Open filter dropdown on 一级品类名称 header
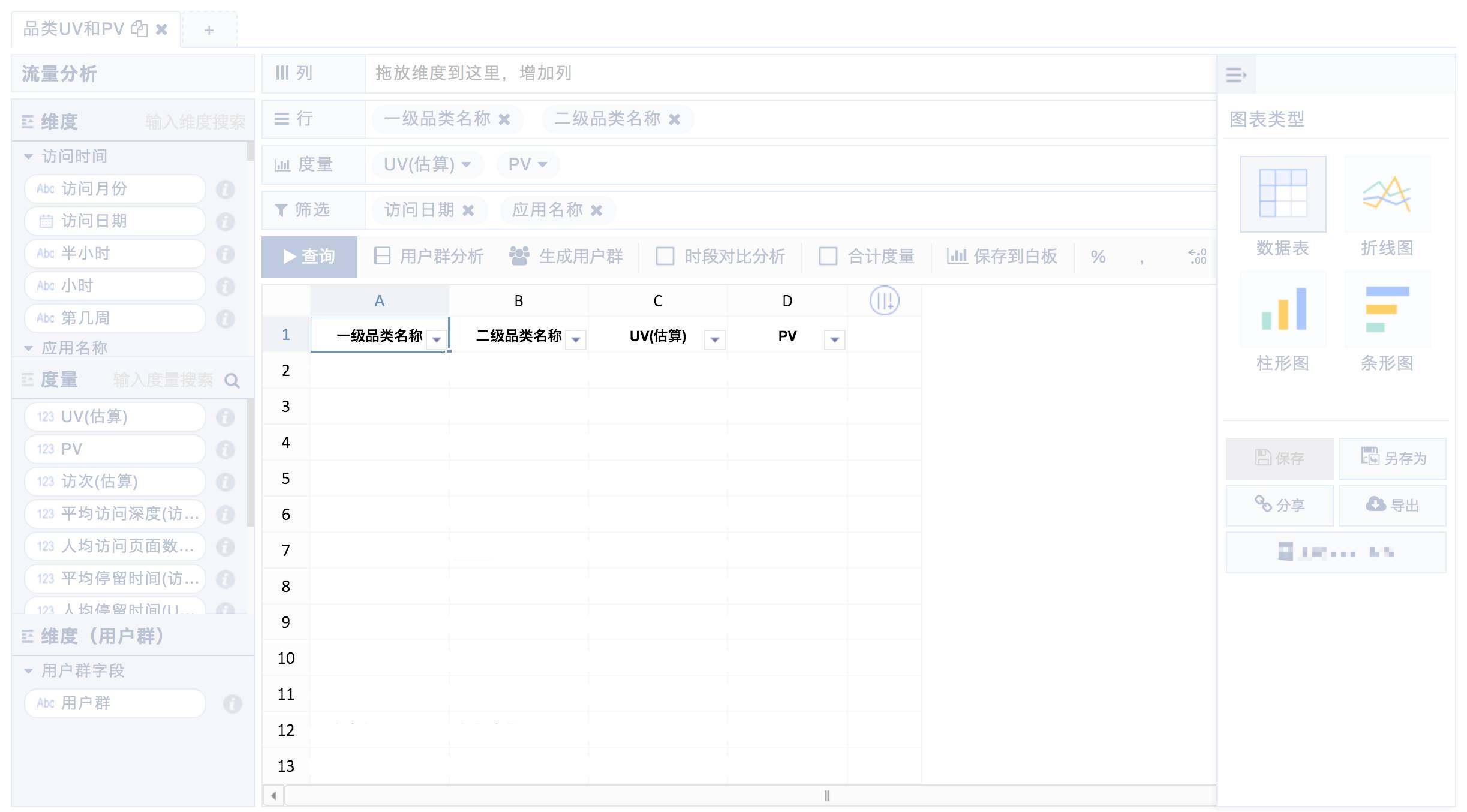 tap(437, 339)
